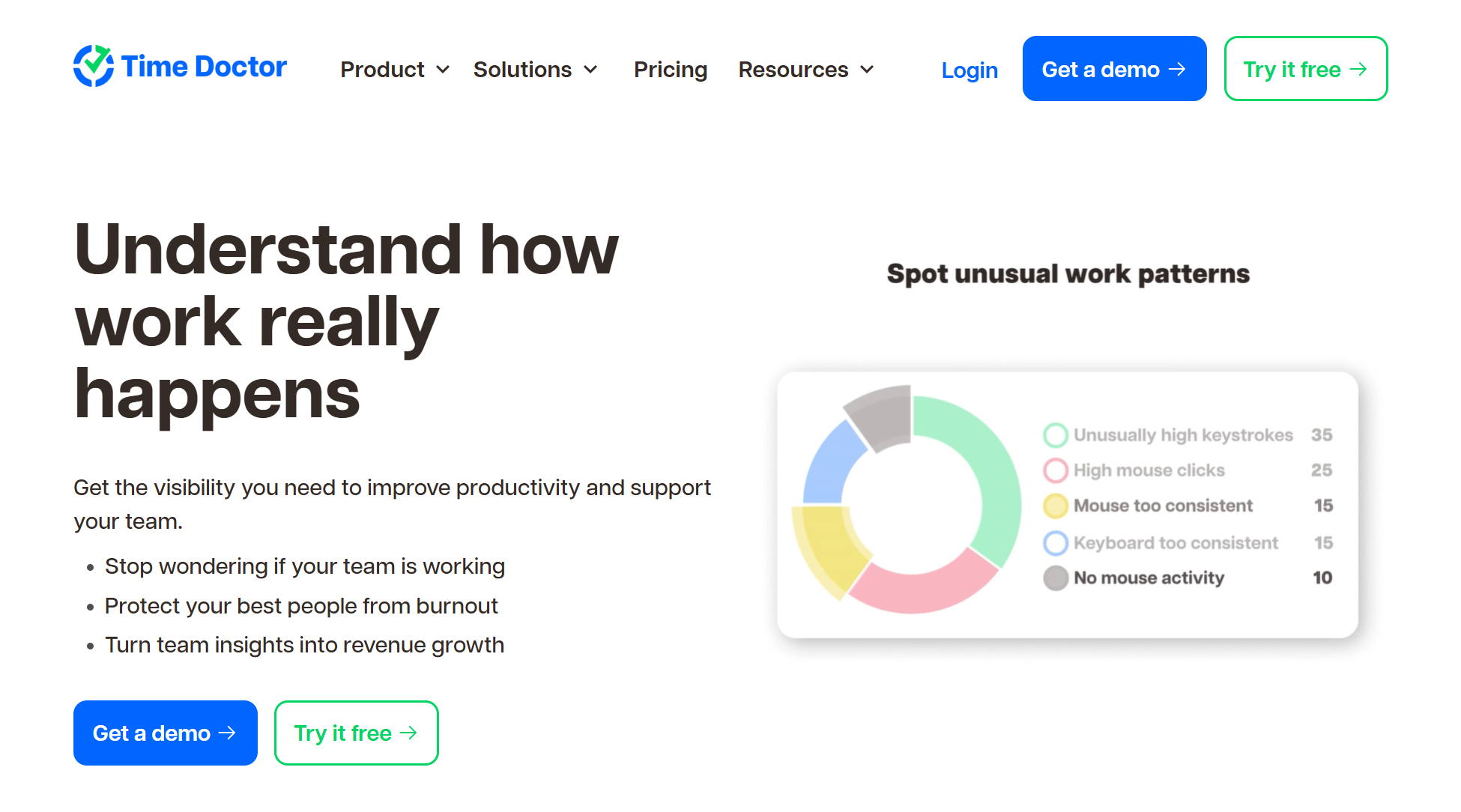Click the Login link
The image size is (1461, 812).
pos(969,70)
